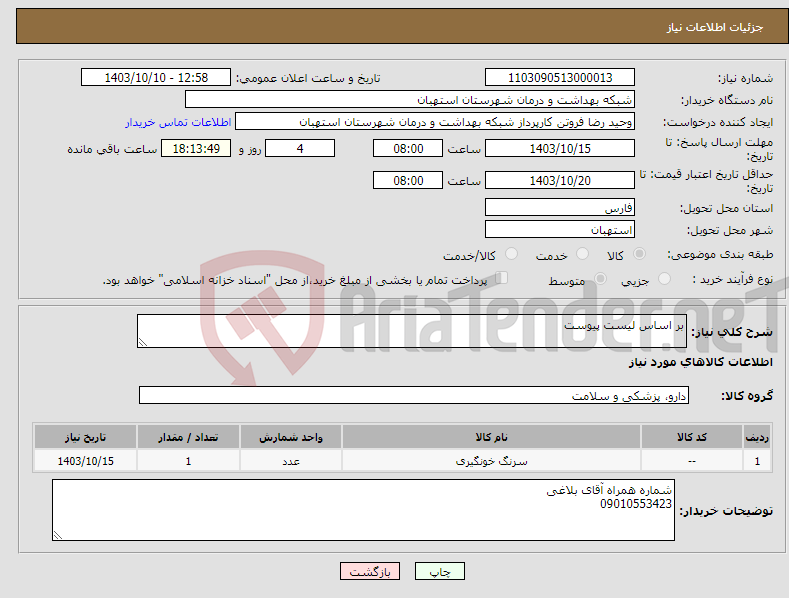Screen dimensions: 789x598
Task: Click the شهر محل تحویل field استهبان
Action: pyautogui.click(x=560, y=230)
